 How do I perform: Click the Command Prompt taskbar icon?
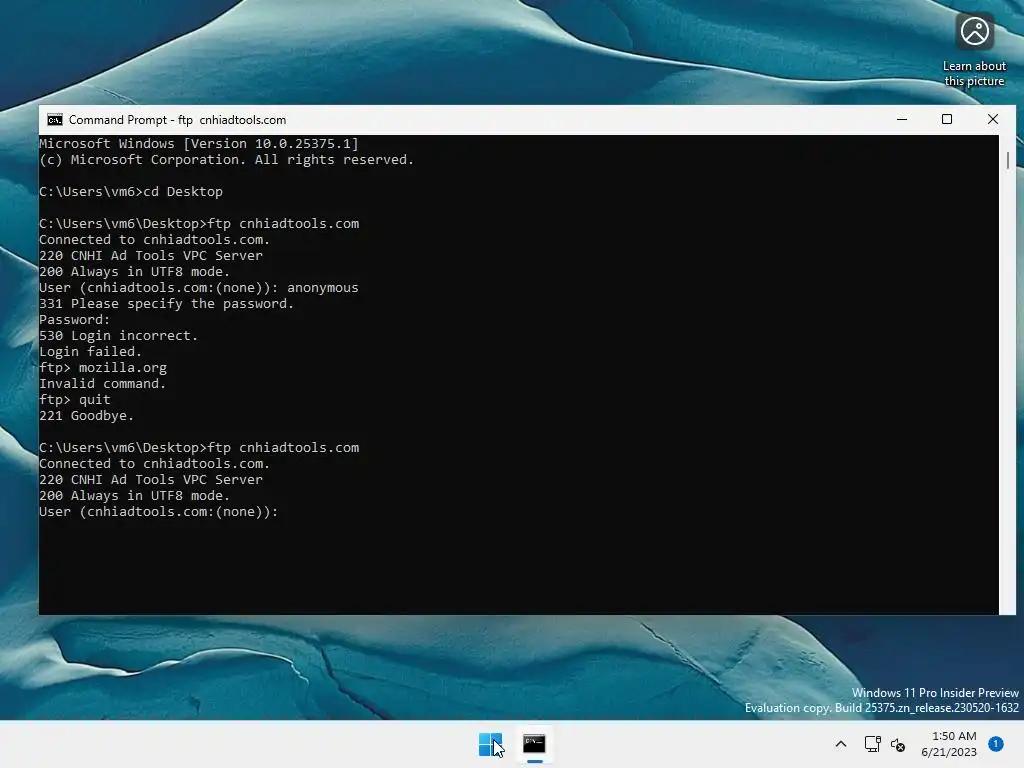(534, 744)
